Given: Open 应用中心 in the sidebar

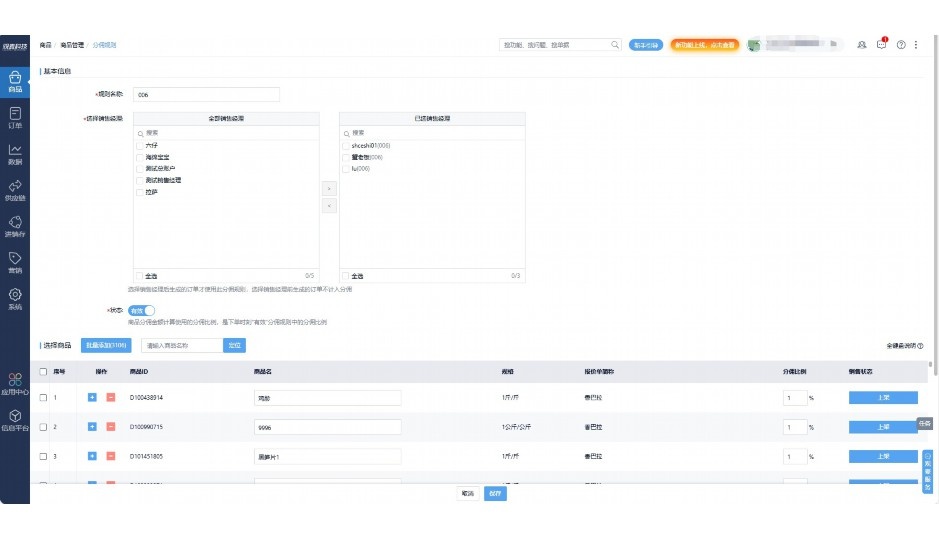Looking at the screenshot, I should [15, 383].
